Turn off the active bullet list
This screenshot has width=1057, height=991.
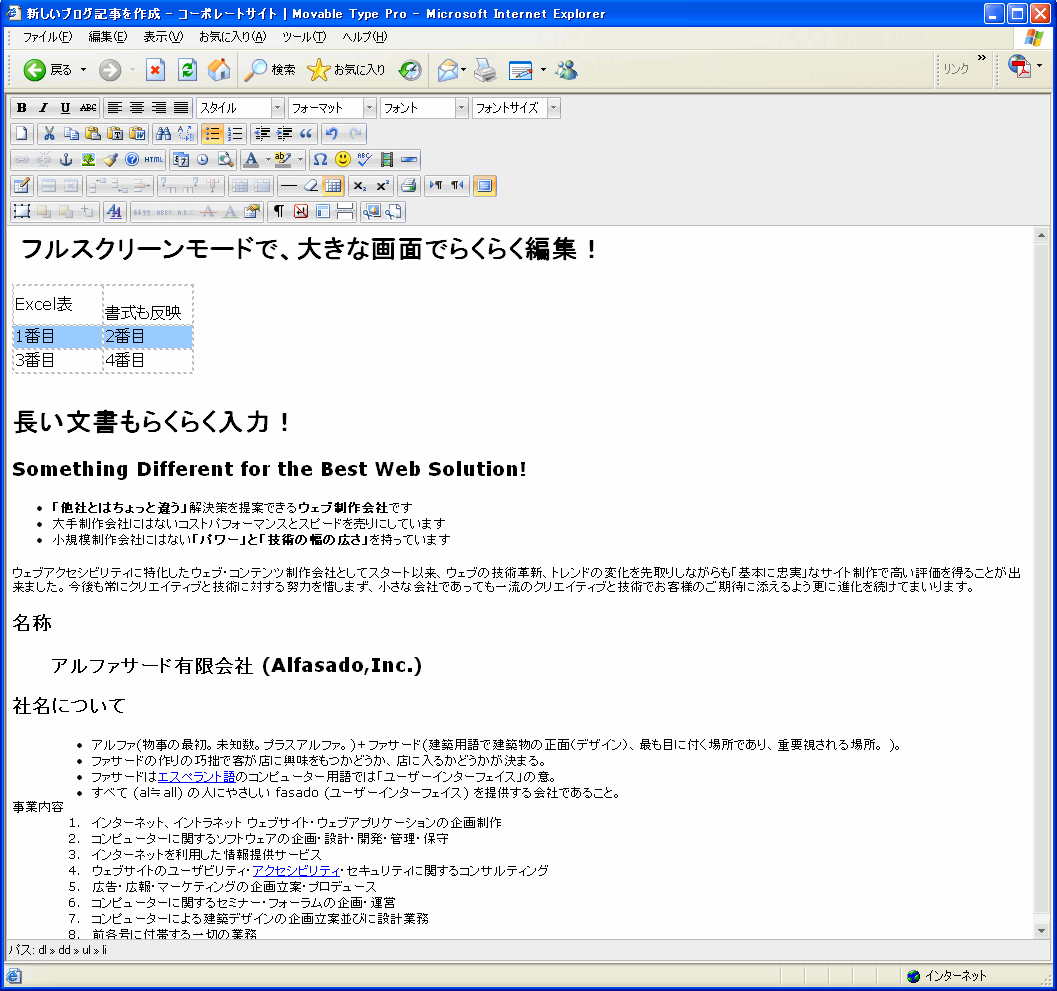[212, 133]
